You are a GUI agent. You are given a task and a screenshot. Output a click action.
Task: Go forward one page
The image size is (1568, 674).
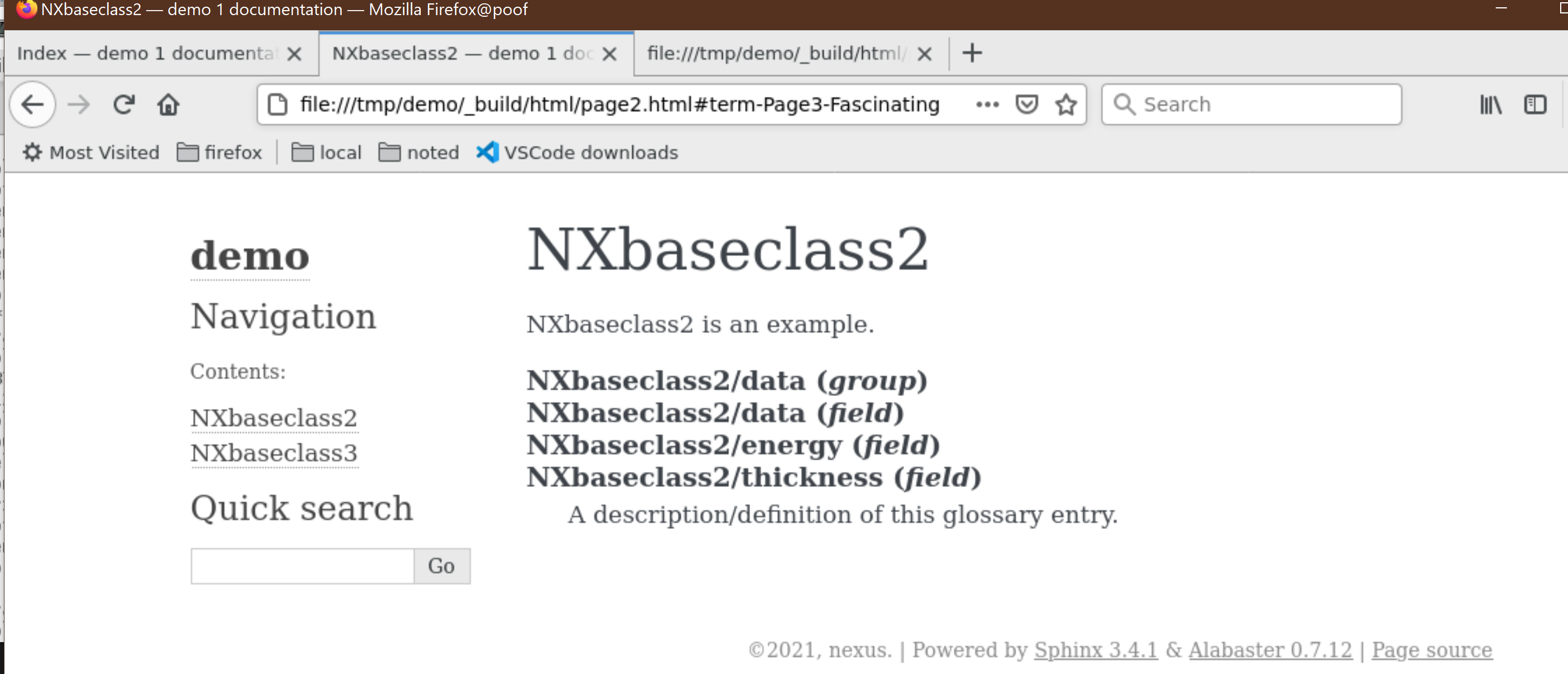point(78,104)
